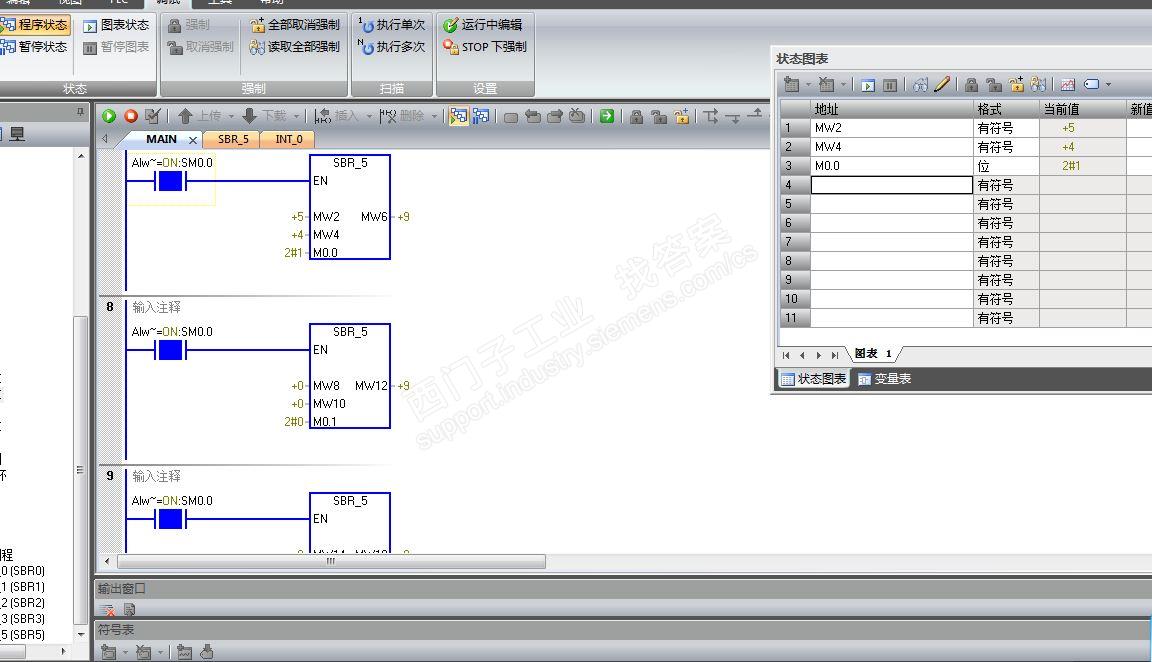
Task: Click 执行多次 scan button
Action: (392, 47)
